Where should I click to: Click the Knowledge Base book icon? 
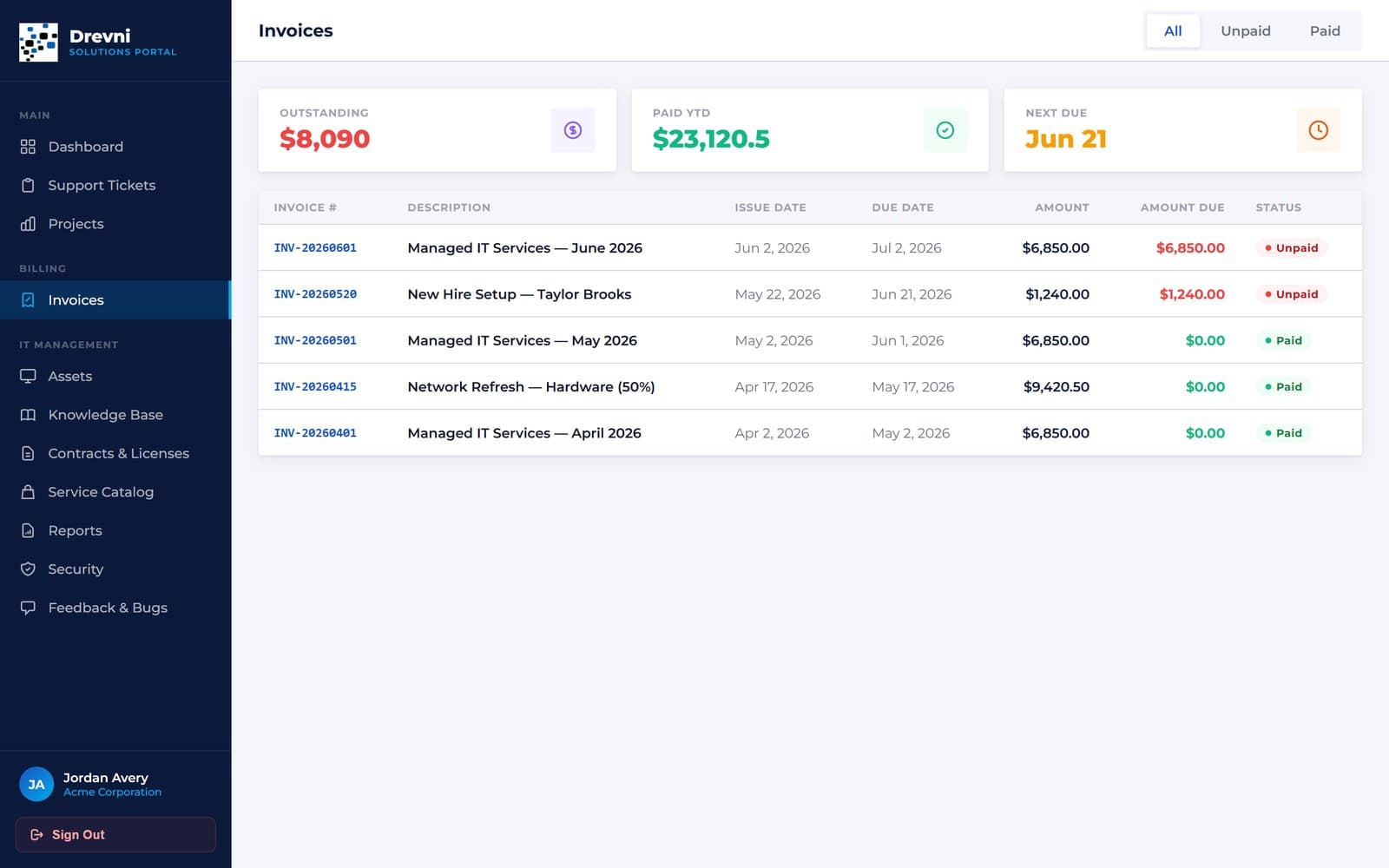tap(28, 415)
